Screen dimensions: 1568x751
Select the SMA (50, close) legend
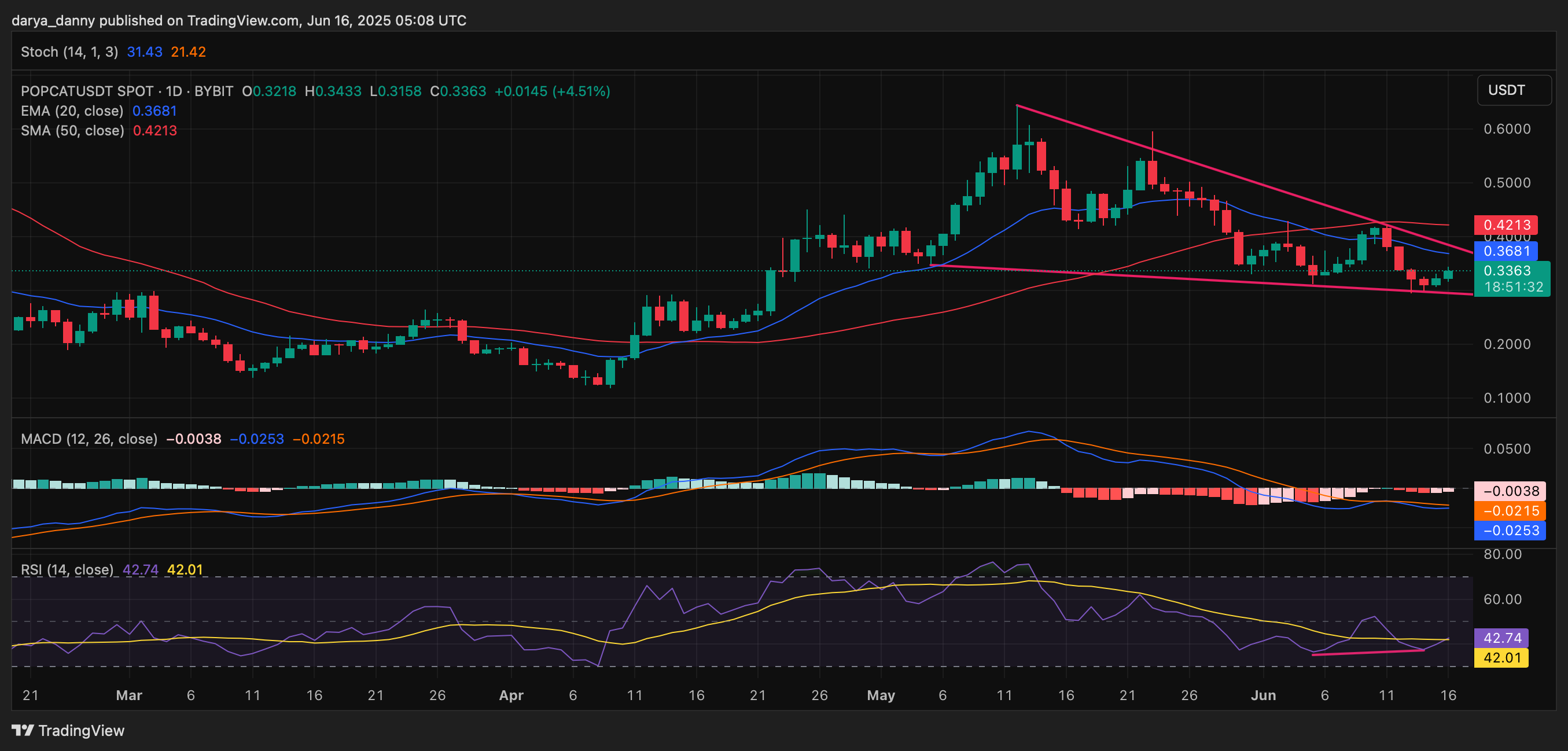72,130
